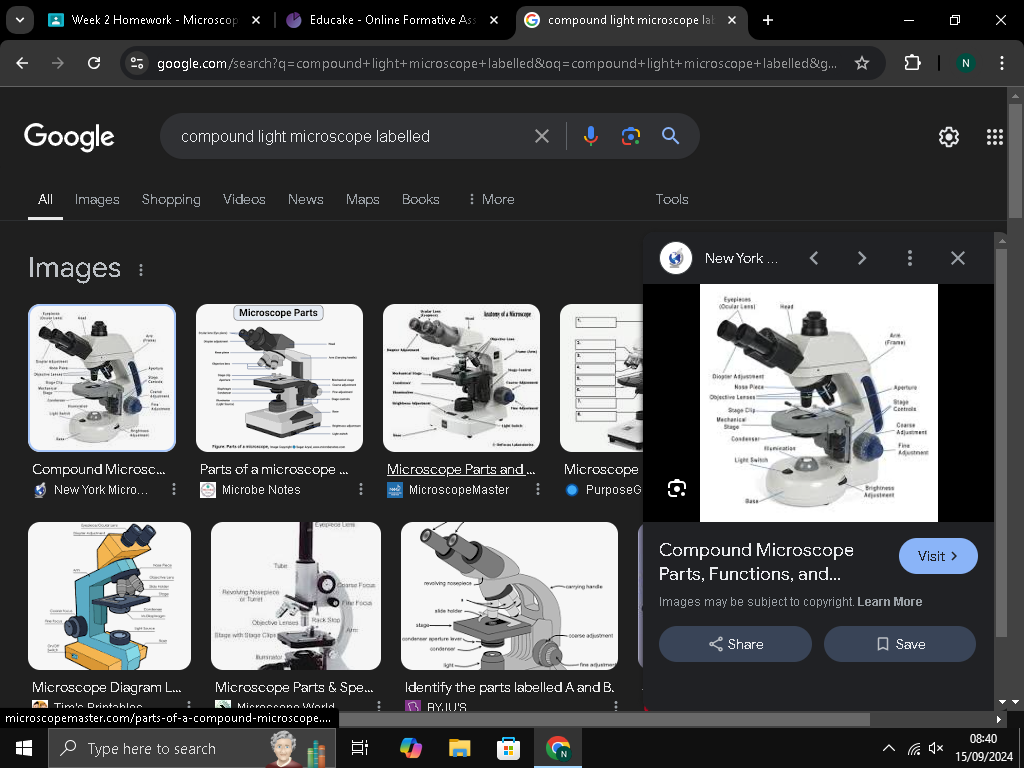Clear the search query with X
Image resolution: width=1024 pixels, height=768 pixels.
tap(542, 136)
